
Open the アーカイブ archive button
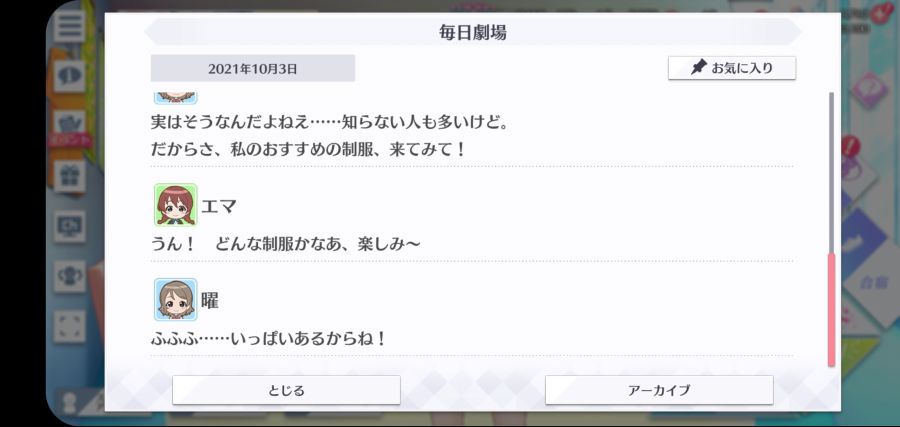click(x=659, y=390)
